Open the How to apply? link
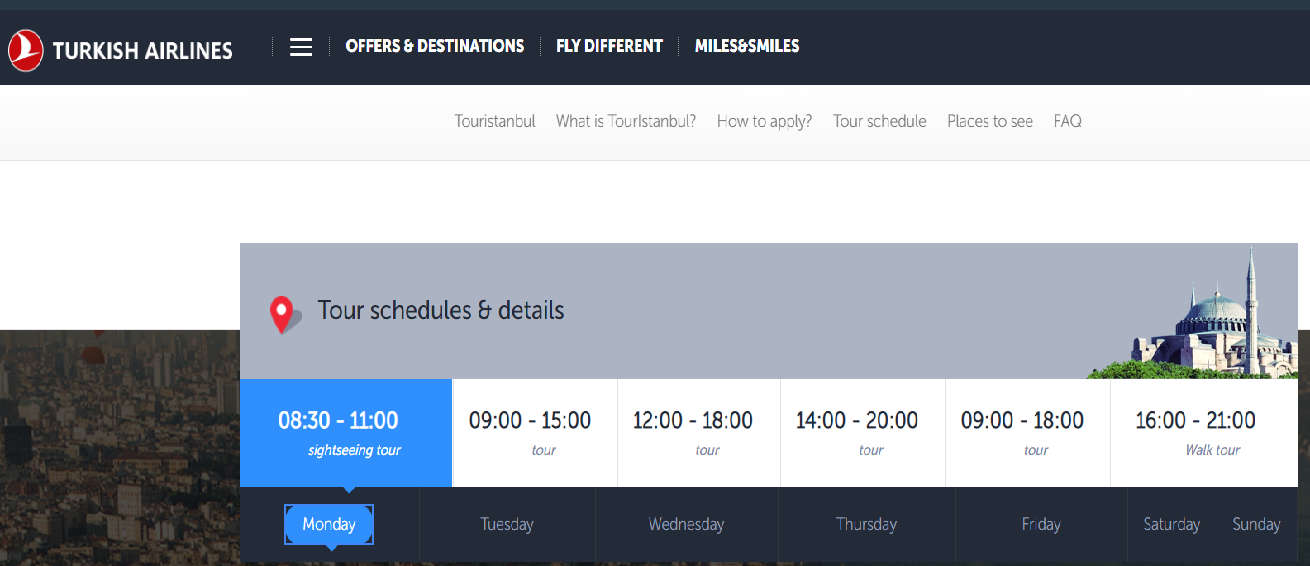1310x566 pixels. pos(764,121)
